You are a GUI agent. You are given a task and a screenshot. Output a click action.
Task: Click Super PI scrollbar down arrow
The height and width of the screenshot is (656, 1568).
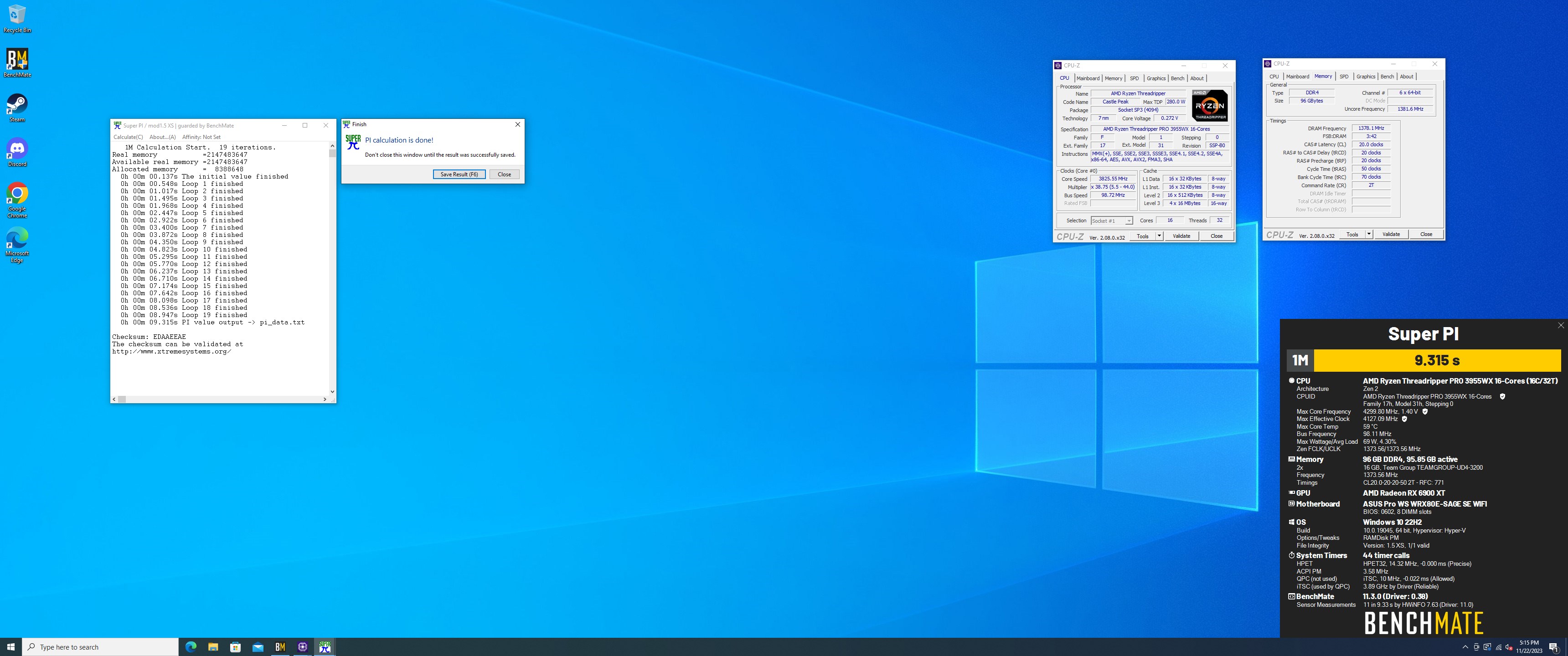coord(332,392)
